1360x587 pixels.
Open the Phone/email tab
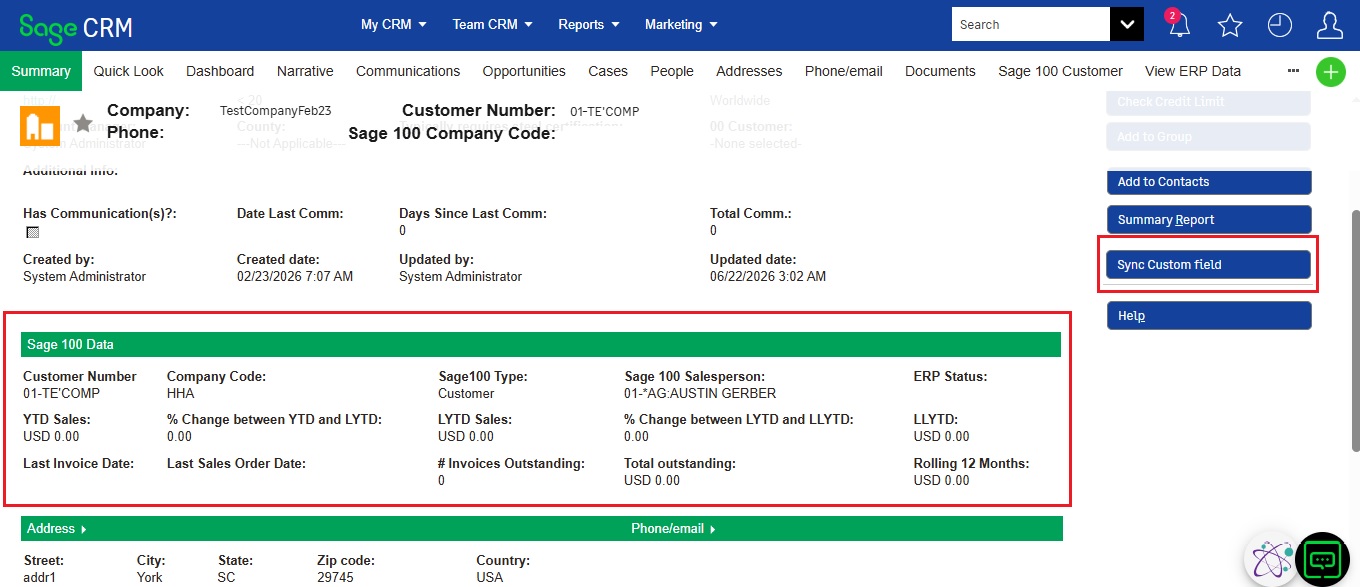844,71
